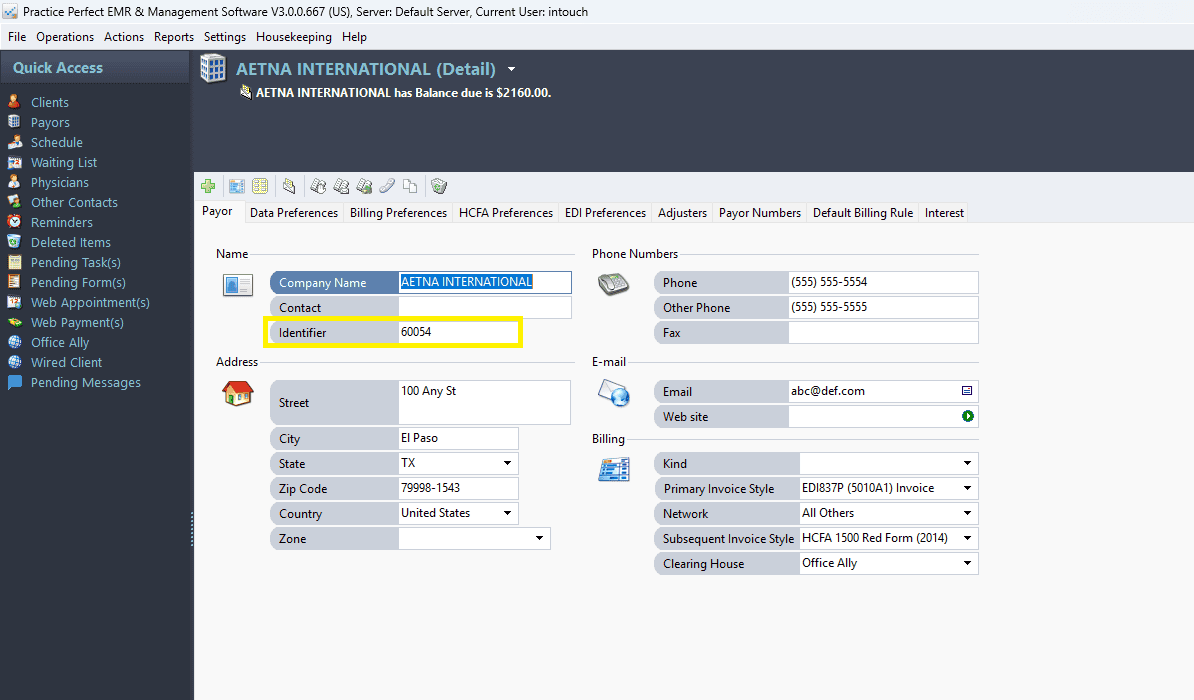Screen dimensions: 1194x700
Task: Open Physicians from Quick Access
Action: click(x=59, y=182)
